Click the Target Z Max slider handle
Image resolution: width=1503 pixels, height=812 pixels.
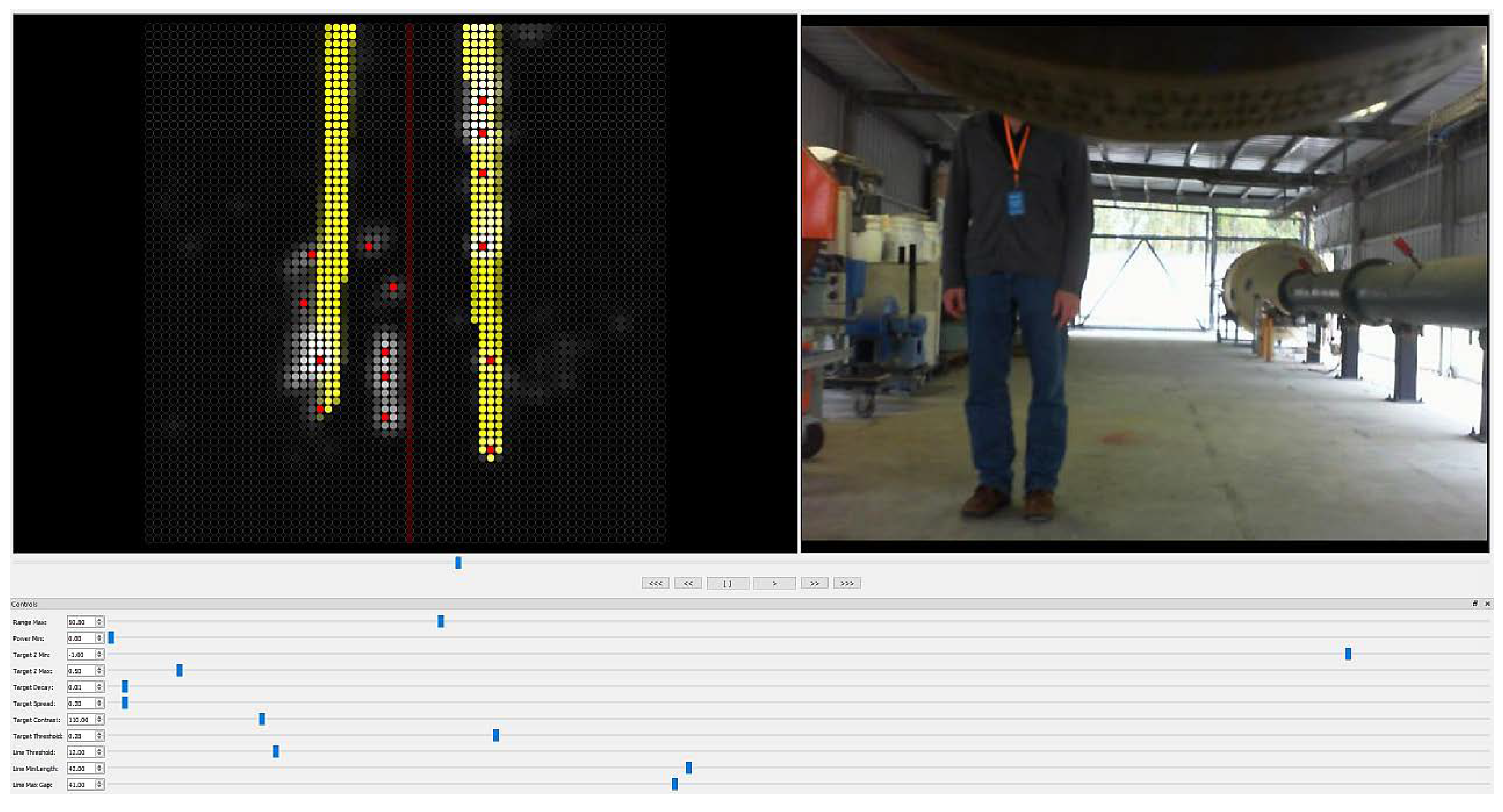(x=180, y=670)
